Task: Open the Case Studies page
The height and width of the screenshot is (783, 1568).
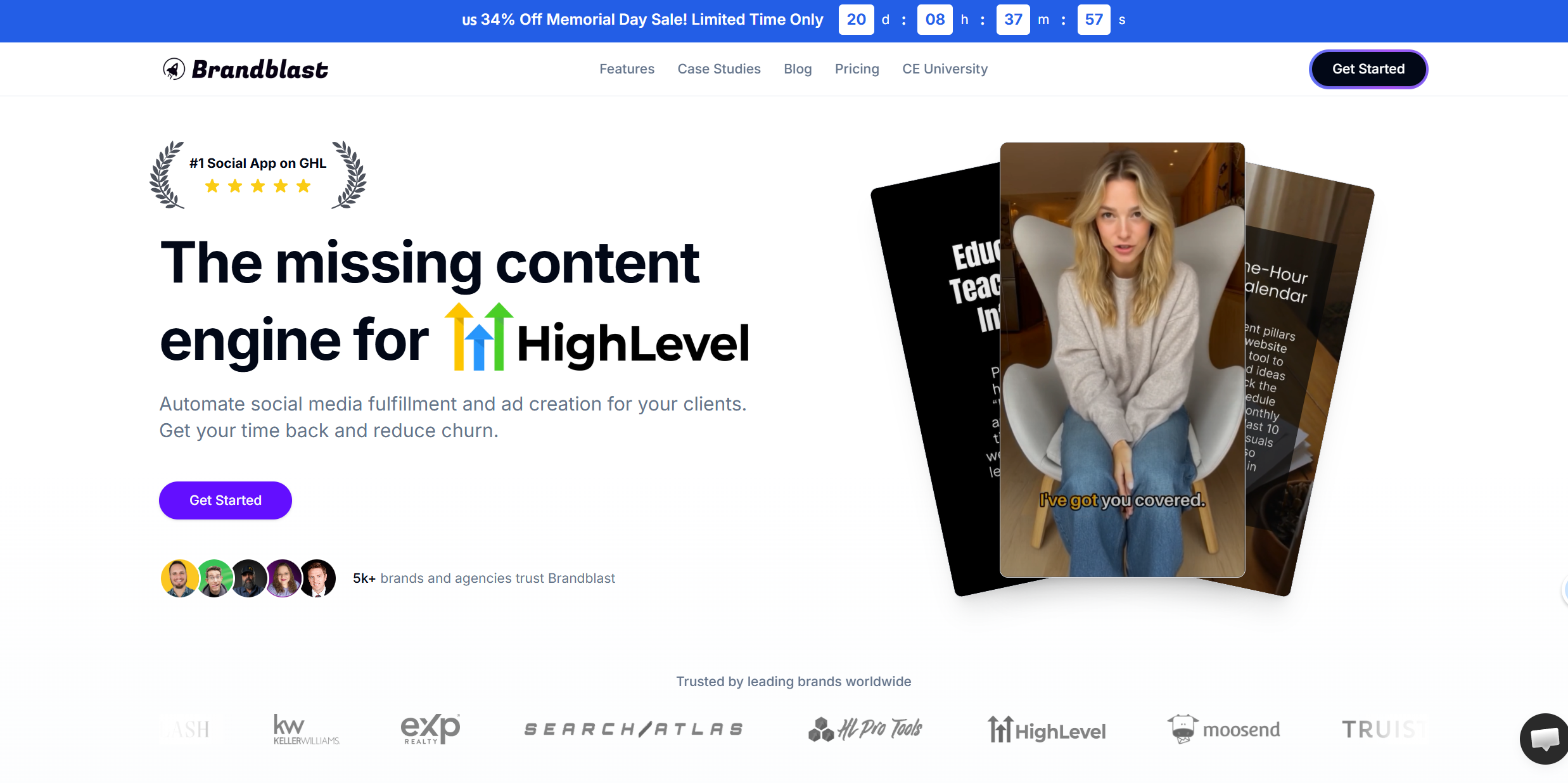Action: pyautogui.click(x=719, y=69)
